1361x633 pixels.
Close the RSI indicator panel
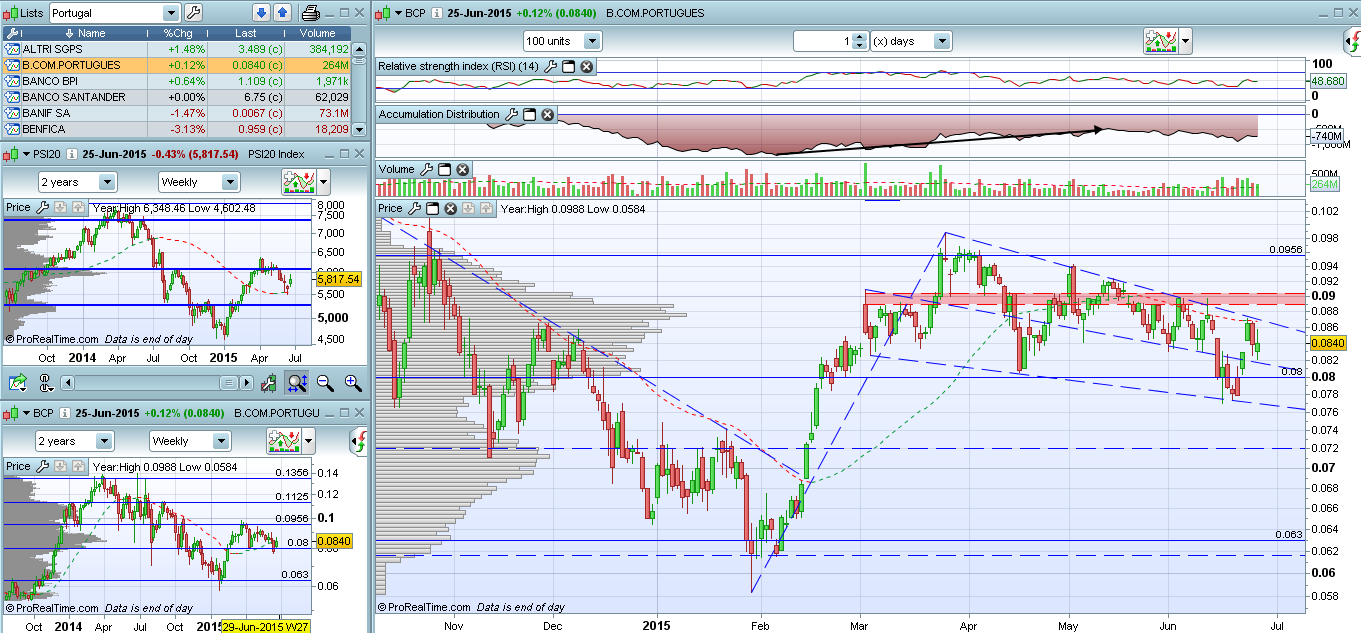click(x=587, y=66)
